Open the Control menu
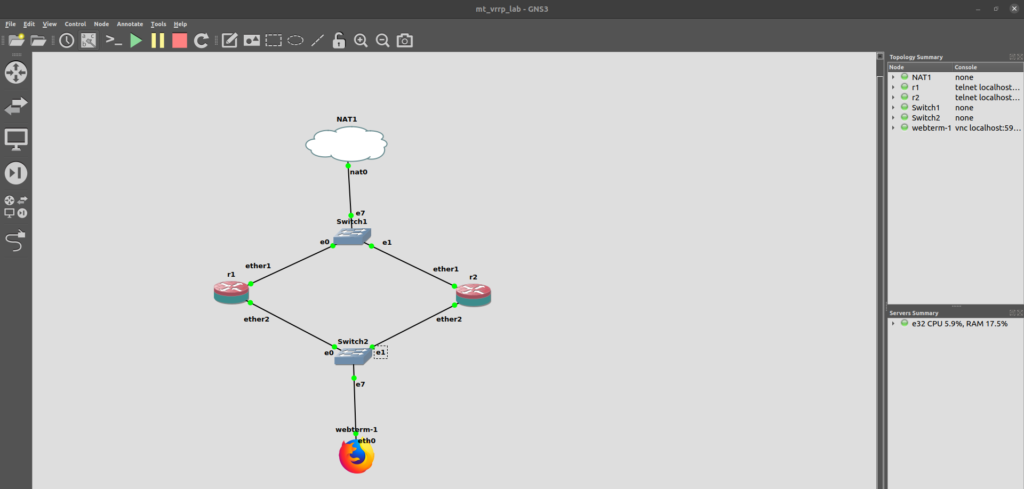Screen dimensions: 1024x489 click(x=75, y=23)
